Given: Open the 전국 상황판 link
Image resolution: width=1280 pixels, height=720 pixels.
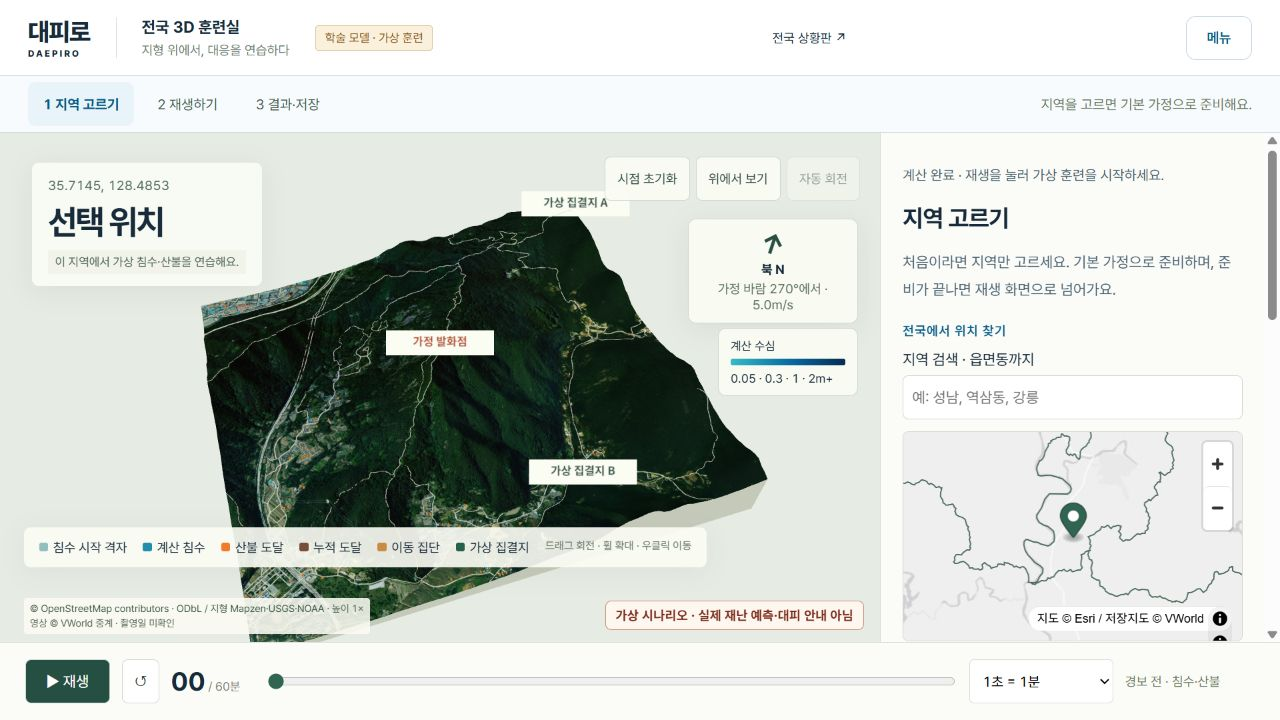Looking at the screenshot, I should pos(809,38).
